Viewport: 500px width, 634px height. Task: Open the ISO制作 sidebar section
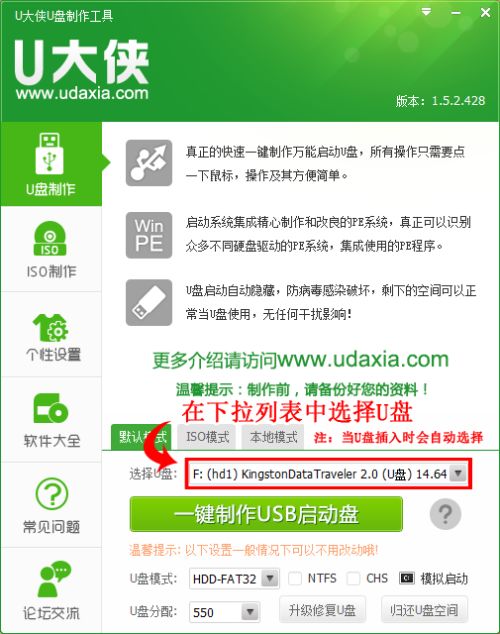click(x=51, y=249)
